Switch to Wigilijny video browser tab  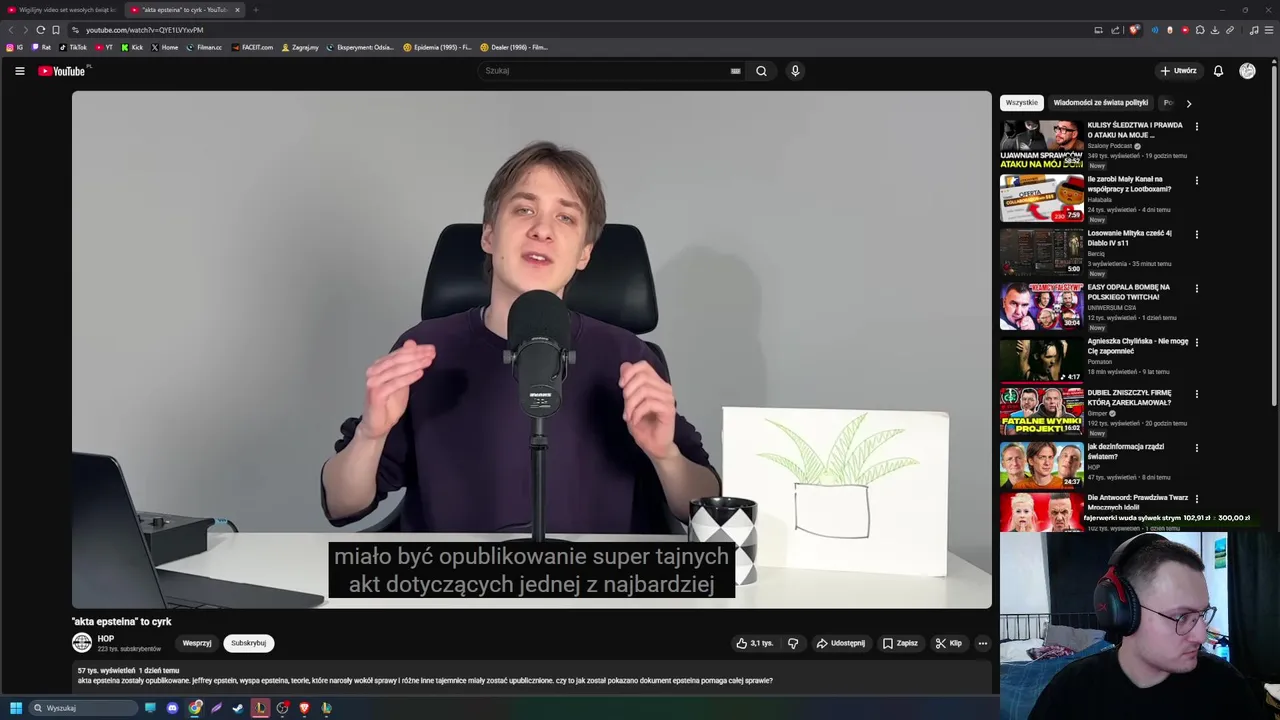click(62, 10)
